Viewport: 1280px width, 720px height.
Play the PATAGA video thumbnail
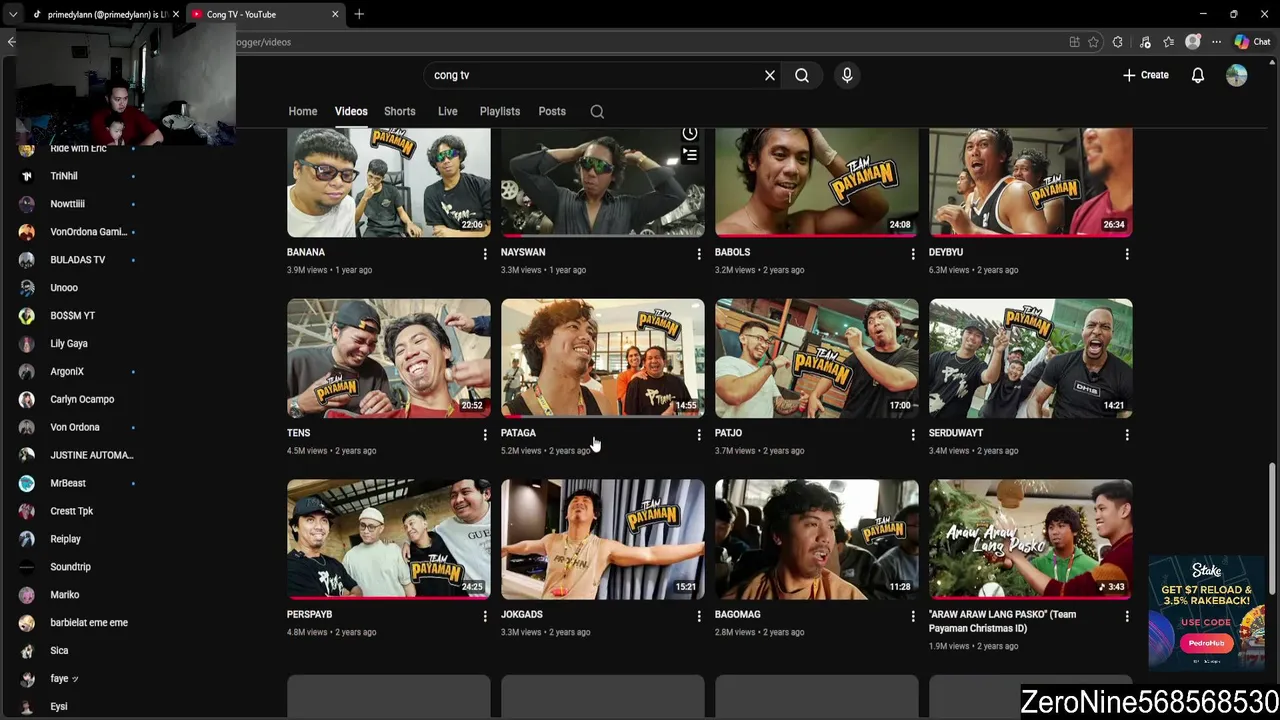[x=603, y=358]
